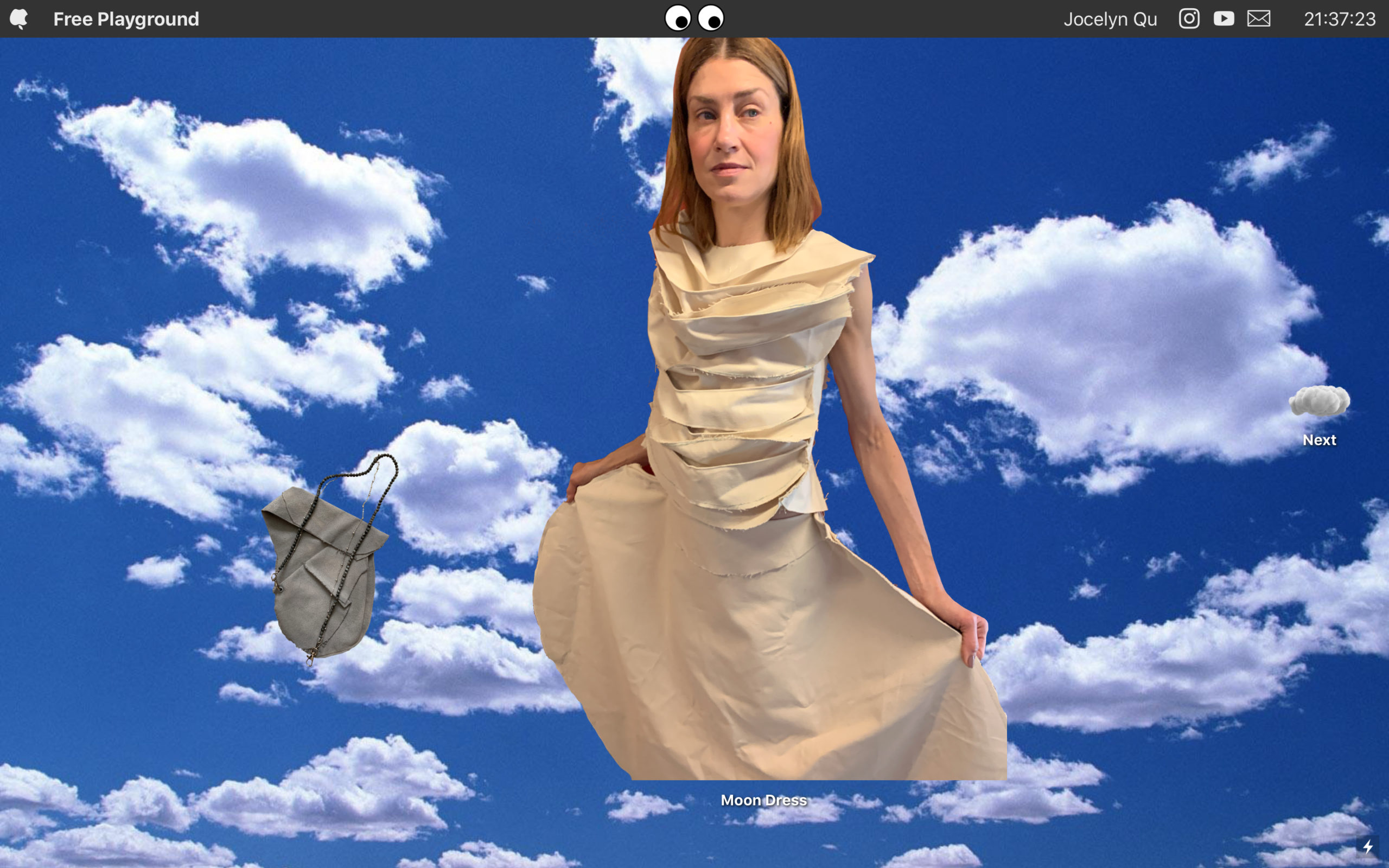Image resolution: width=1389 pixels, height=868 pixels.
Task: Click the clock time display
Action: pyautogui.click(x=1339, y=19)
